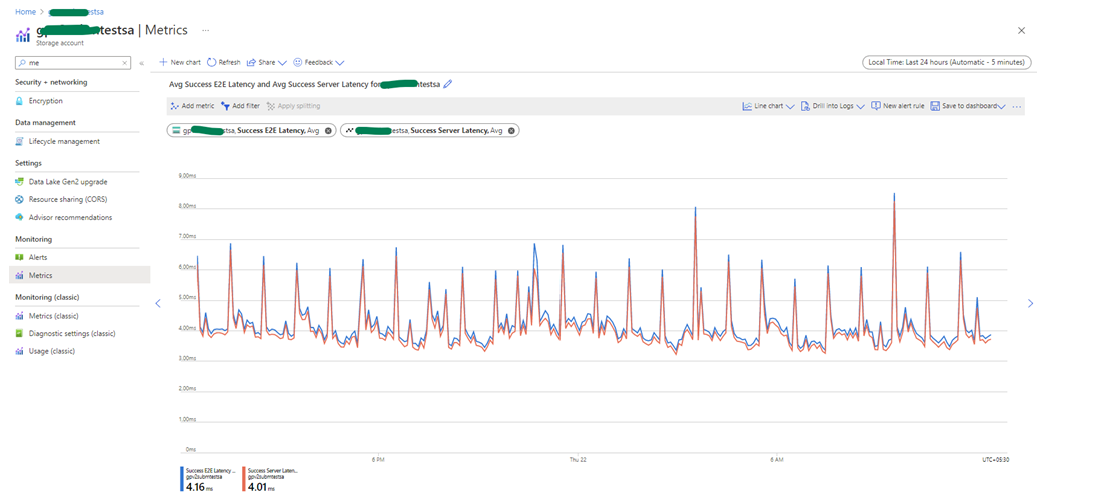Viewport: 1116px width, 498px height.
Task: Click the CORS resource sharing icon
Action: 20,199
